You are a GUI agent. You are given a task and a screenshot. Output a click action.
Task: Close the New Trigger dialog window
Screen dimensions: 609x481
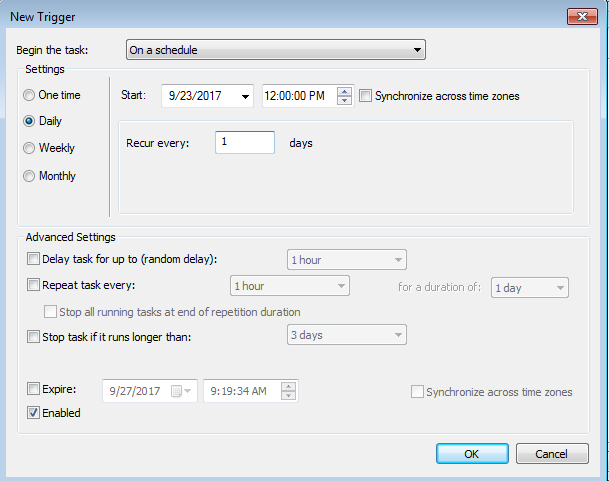(582, 17)
